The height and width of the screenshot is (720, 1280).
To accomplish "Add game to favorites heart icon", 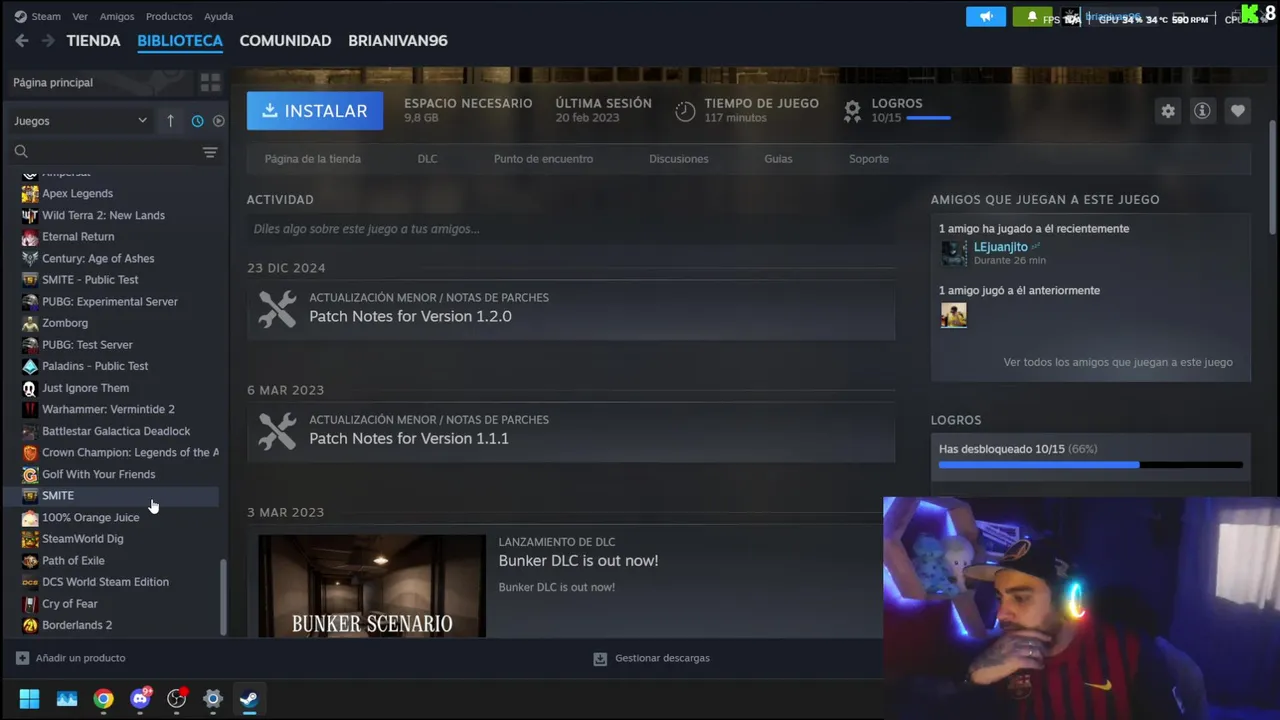I will pyautogui.click(x=1238, y=111).
